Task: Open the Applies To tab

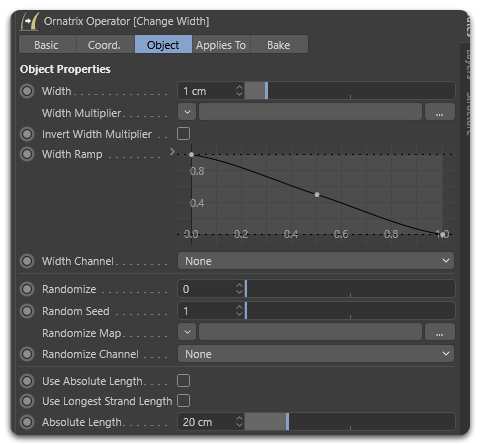Action: coord(221,45)
